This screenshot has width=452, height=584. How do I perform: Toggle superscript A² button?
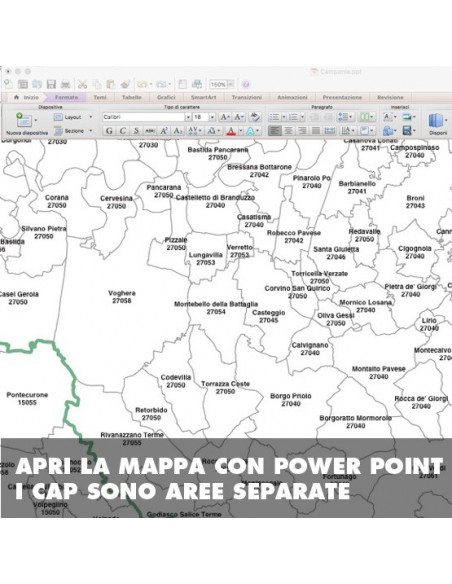[x=164, y=131]
